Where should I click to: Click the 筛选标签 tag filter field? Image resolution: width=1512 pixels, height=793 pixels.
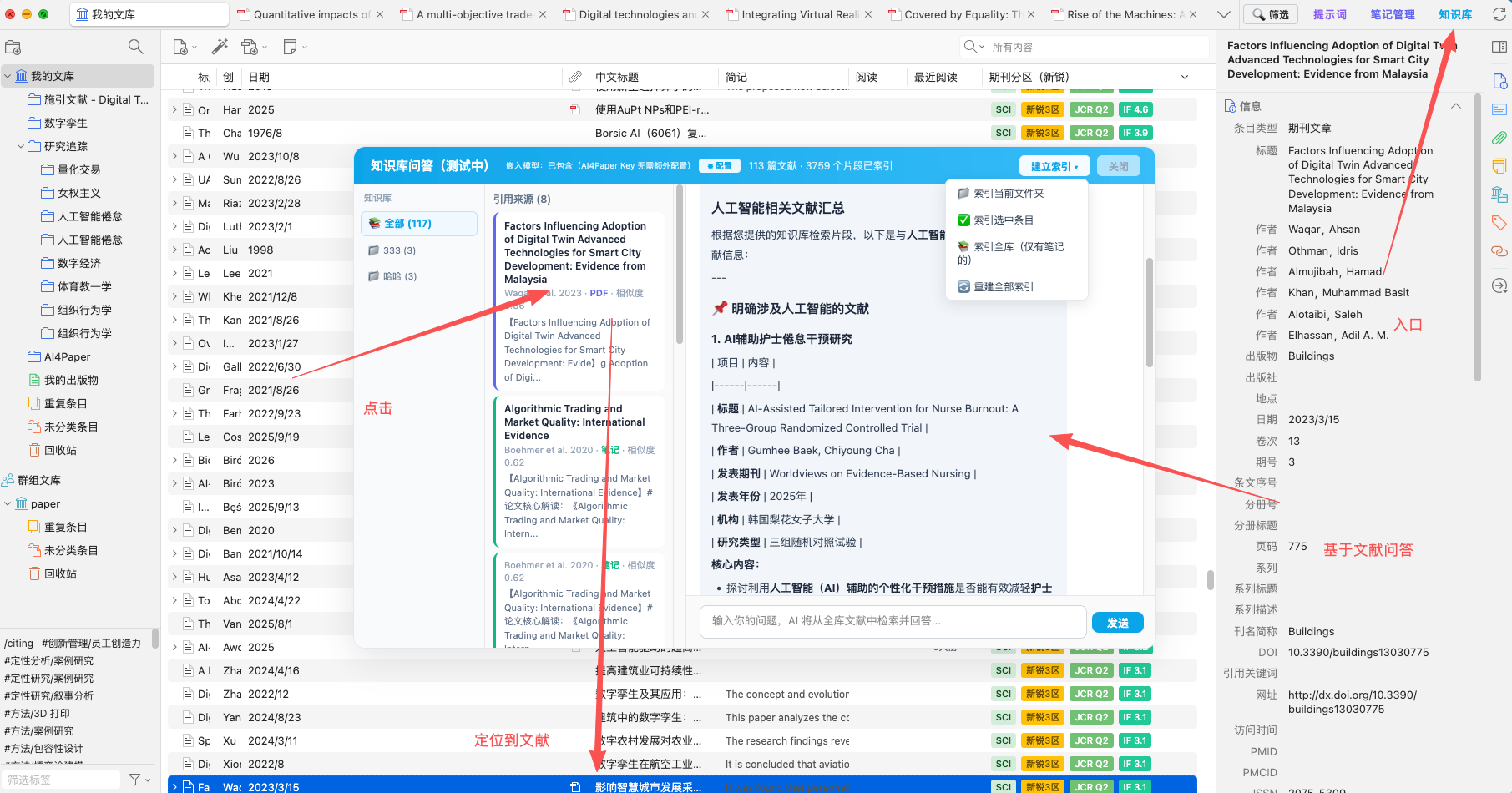click(x=62, y=780)
